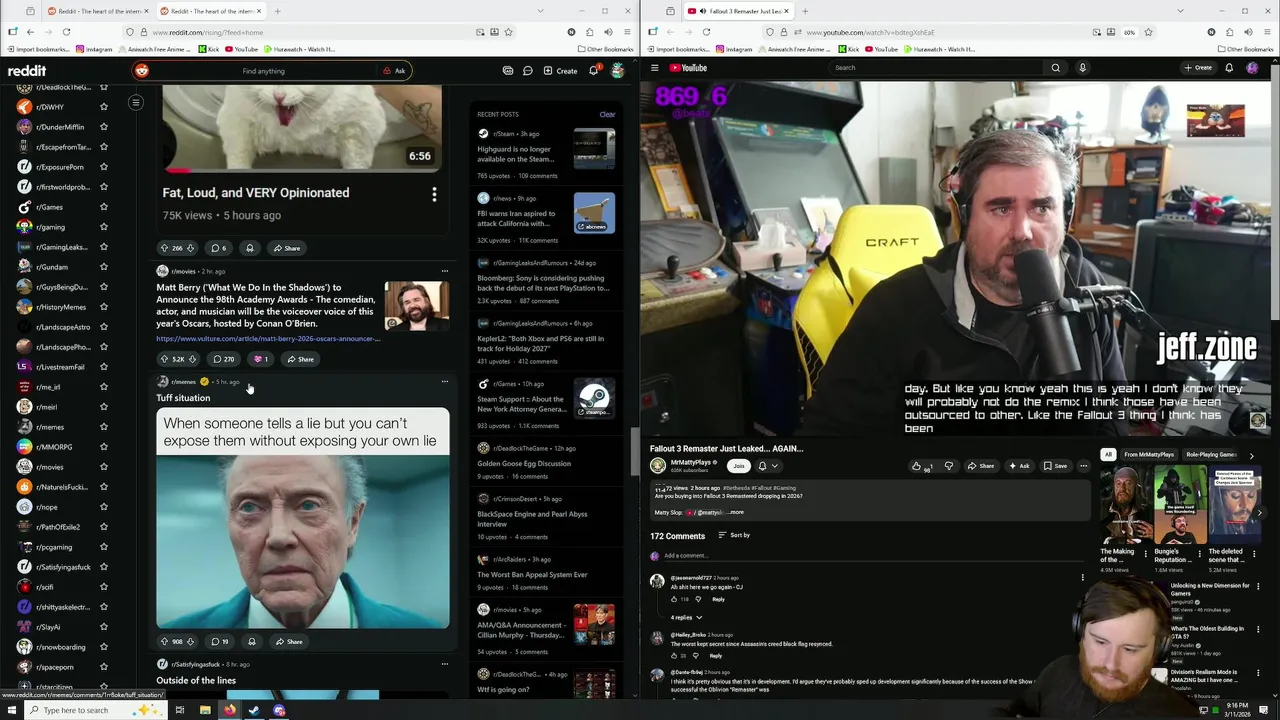This screenshot has width=1280, height=720.
Task: Select All chip in YouTube recommendations
Action: [x=1108, y=455]
